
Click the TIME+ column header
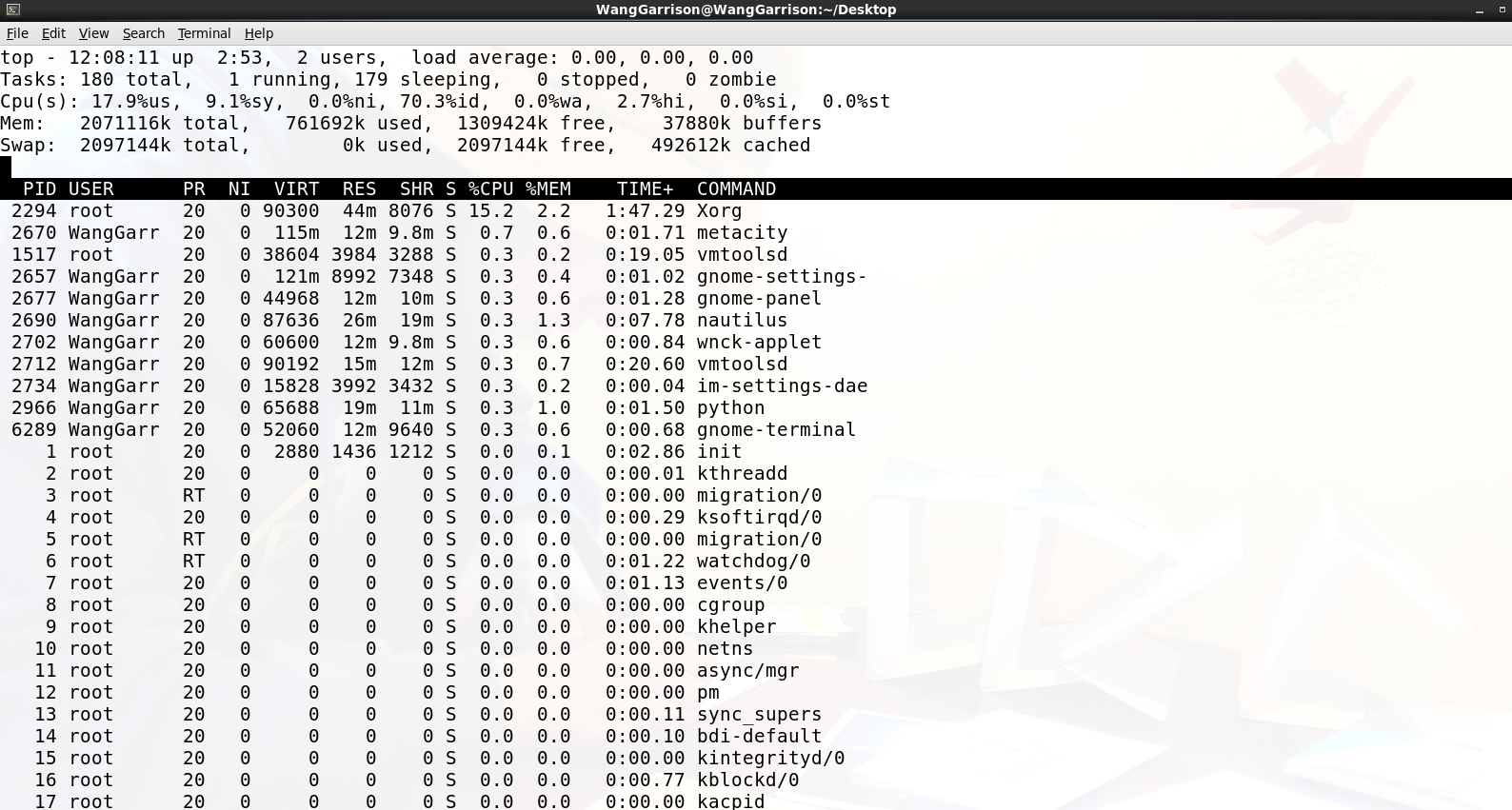(646, 189)
